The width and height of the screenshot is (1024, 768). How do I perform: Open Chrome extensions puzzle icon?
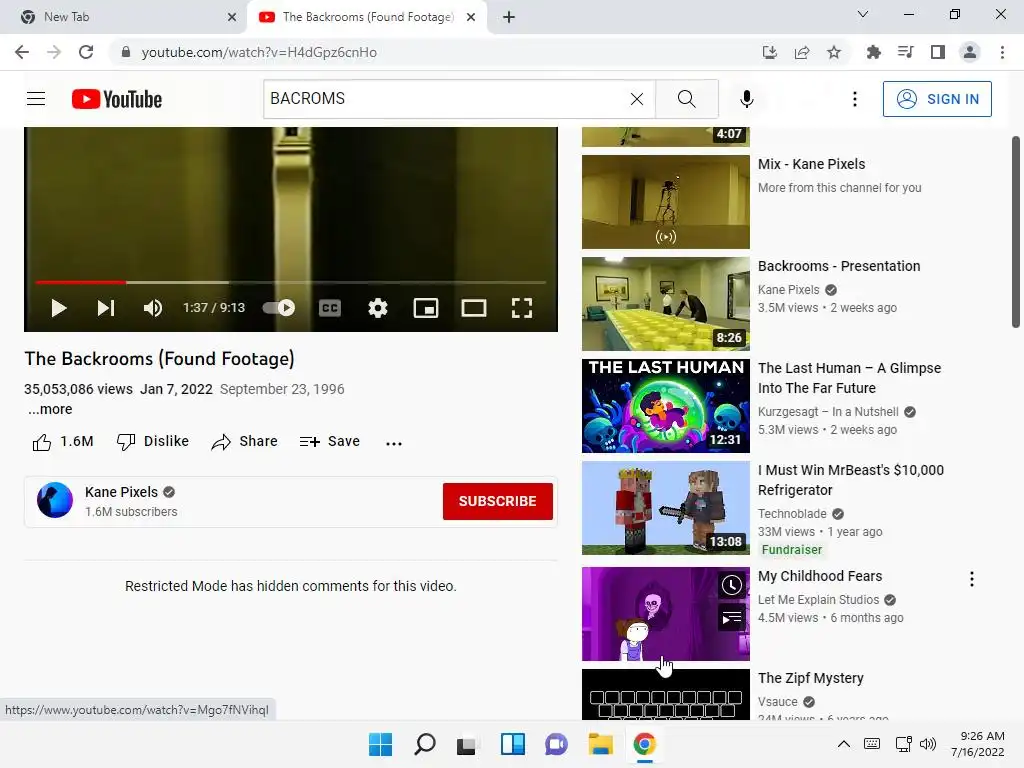point(873,52)
